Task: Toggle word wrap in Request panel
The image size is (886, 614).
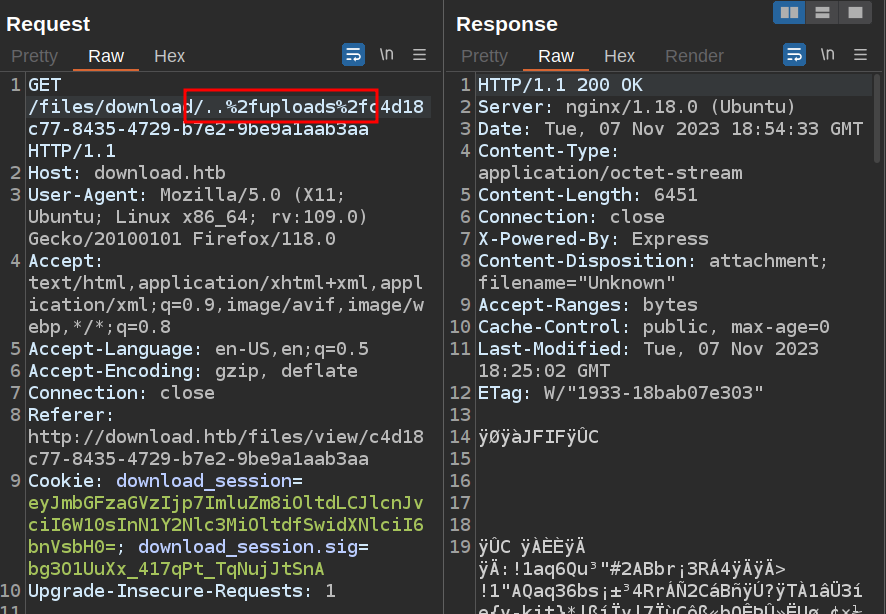Action: (x=354, y=55)
